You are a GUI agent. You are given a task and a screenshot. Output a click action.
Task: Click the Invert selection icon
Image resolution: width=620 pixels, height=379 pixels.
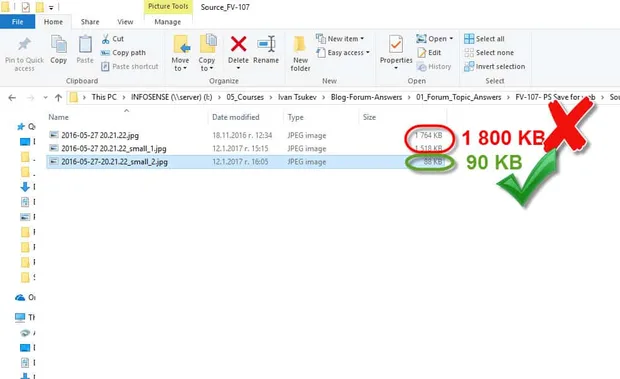469,66
